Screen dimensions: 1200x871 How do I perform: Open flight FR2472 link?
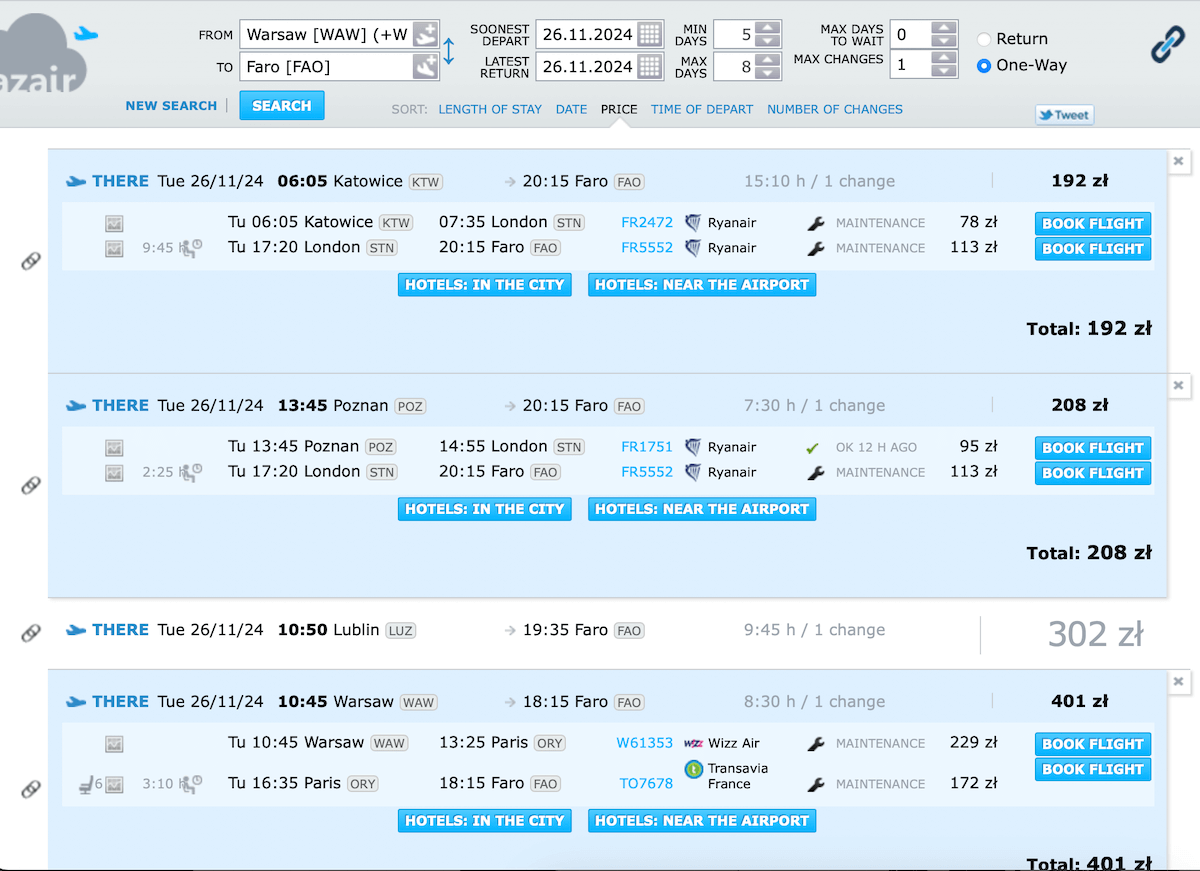point(647,223)
